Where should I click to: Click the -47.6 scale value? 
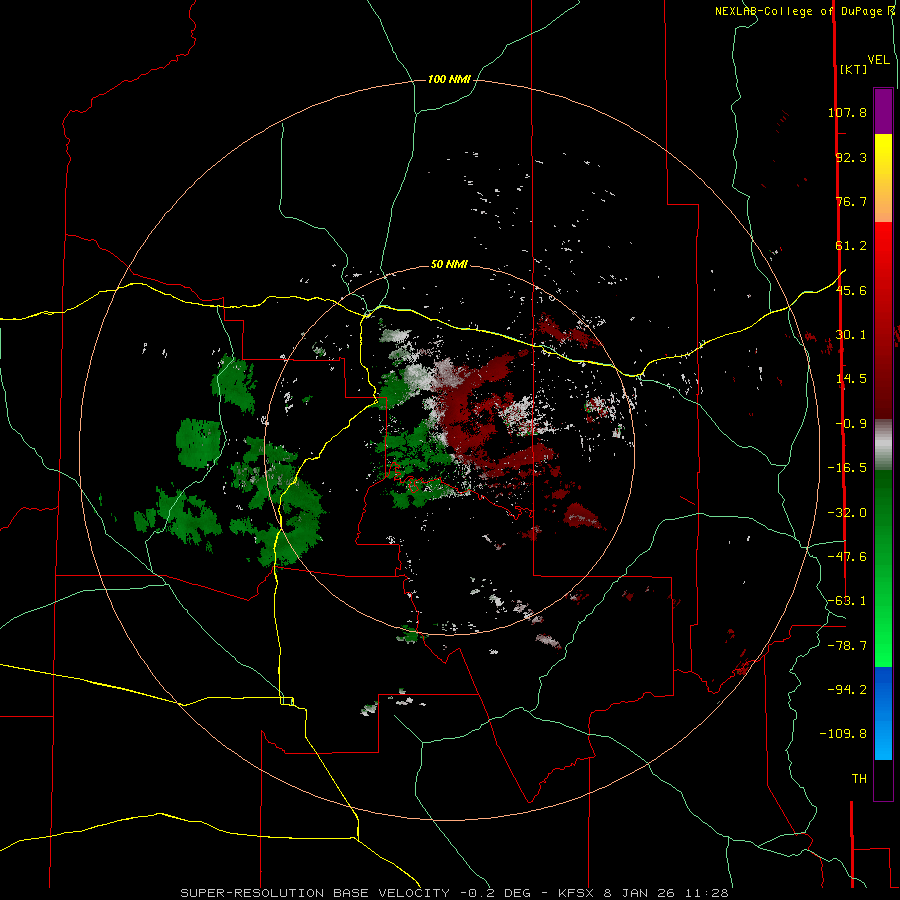[847, 557]
